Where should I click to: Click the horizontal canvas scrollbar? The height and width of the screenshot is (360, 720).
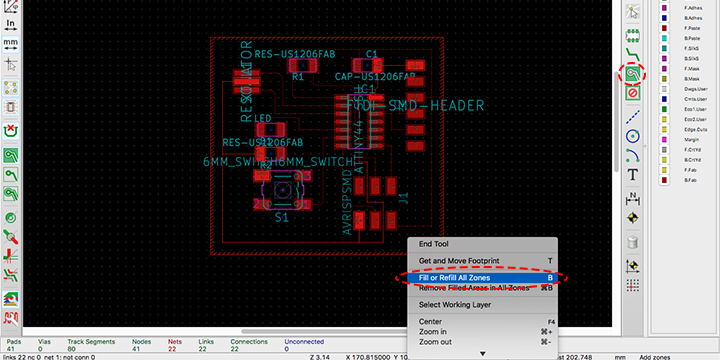(325, 331)
